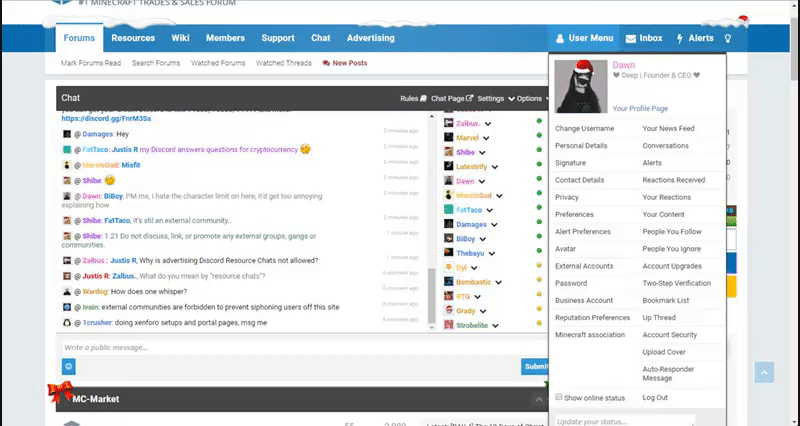Expand dropdown next to Latestrify user
Image resolution: width=800 pixels, height=426 pixels.
(x=494, y=167)
